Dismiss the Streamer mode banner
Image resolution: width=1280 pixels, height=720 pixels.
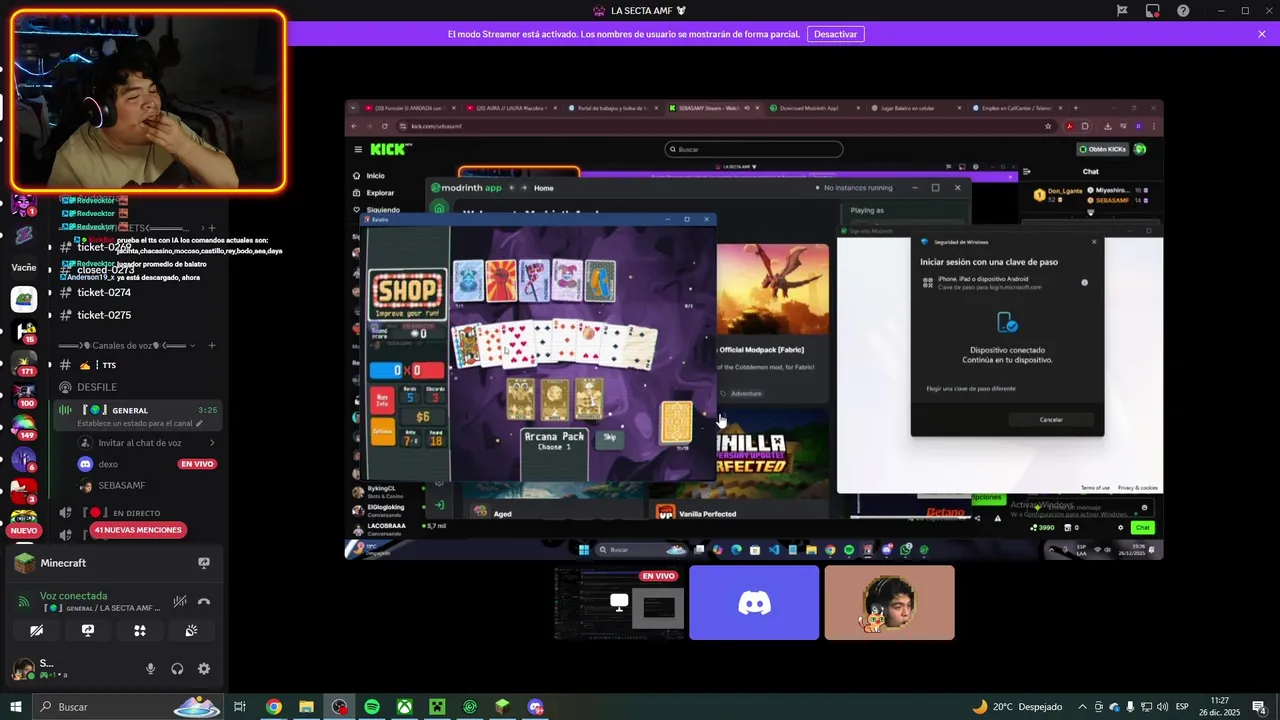point(1262,34)
